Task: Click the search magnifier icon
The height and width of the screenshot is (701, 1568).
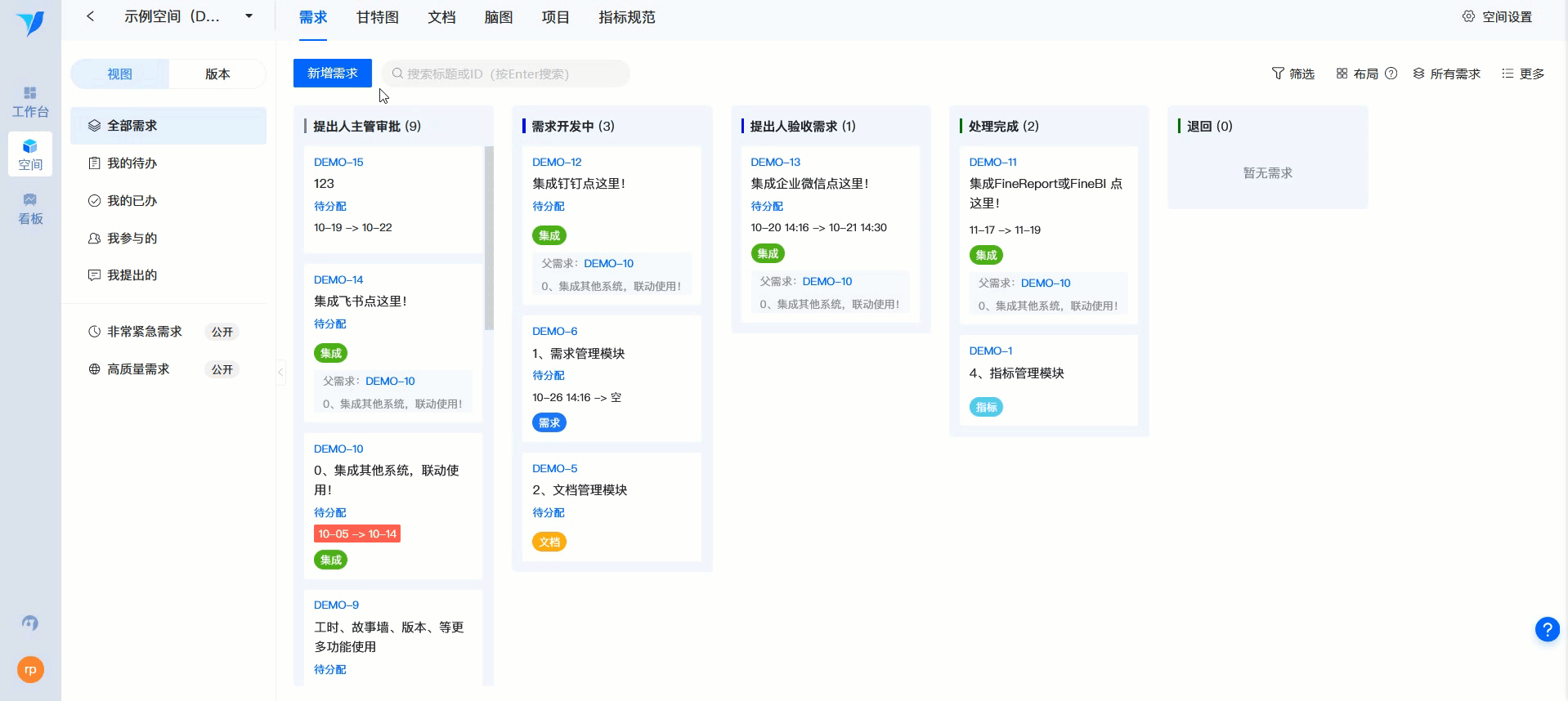Action: click(397, 74)
